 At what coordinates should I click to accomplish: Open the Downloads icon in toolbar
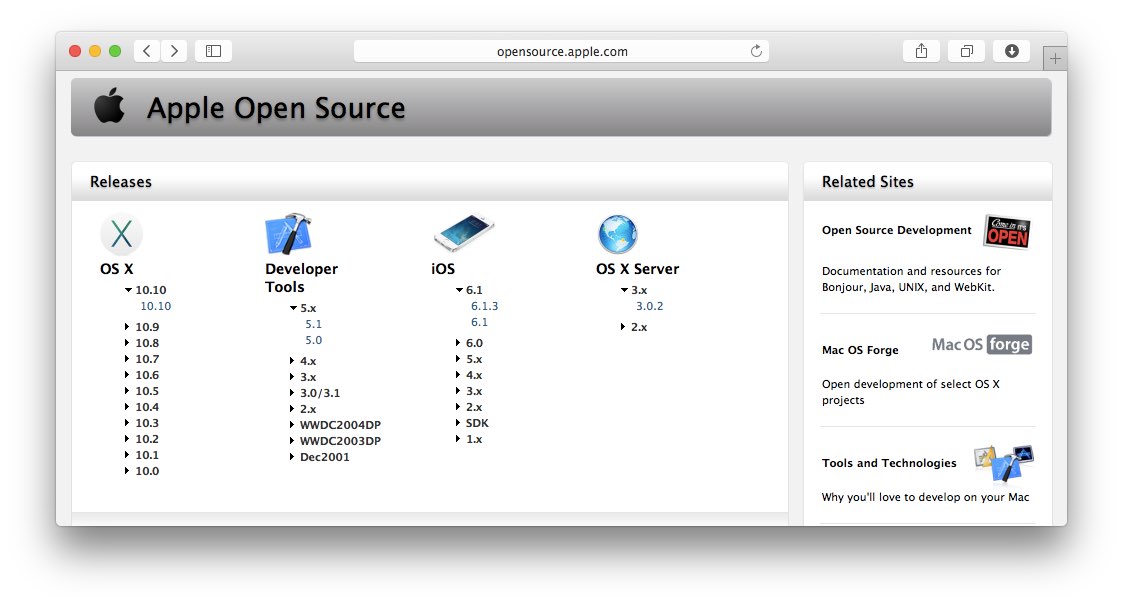[1011, 51]
